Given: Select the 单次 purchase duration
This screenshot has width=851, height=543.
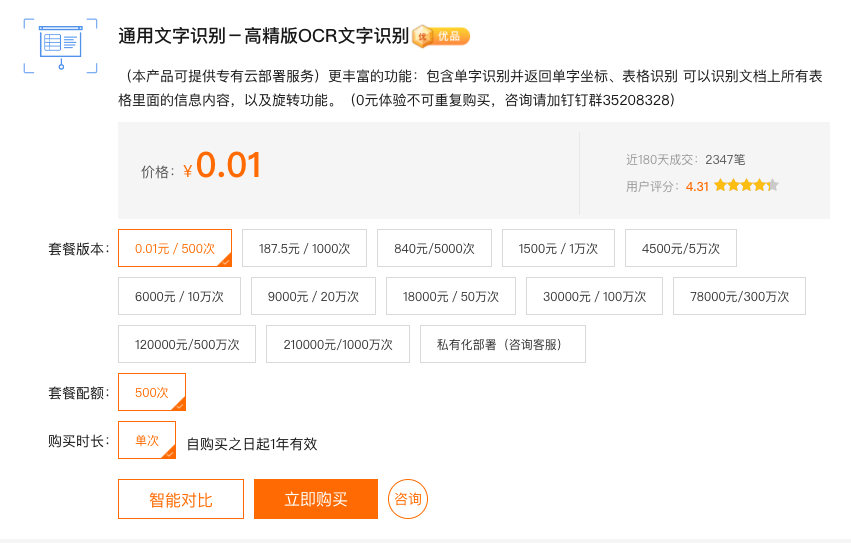Looking at the screenshot, I should pyautogui.click(x=147, y=440).
